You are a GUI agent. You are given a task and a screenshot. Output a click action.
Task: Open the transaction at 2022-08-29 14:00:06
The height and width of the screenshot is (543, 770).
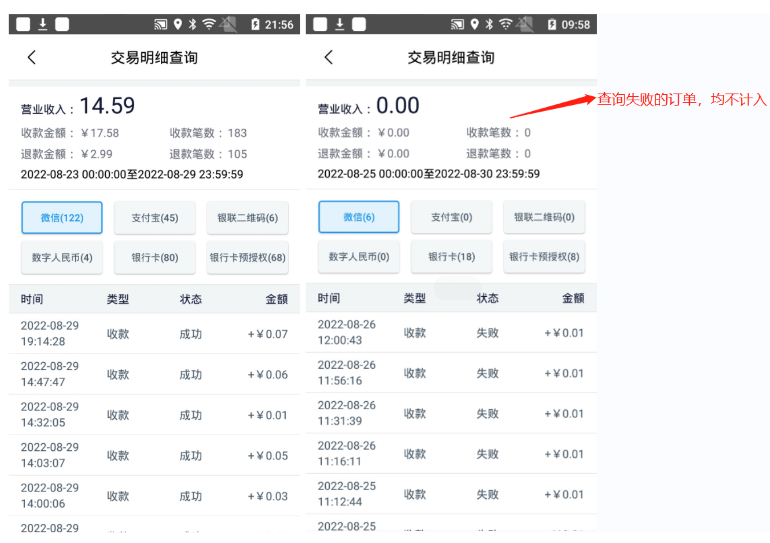coord(154,496)
